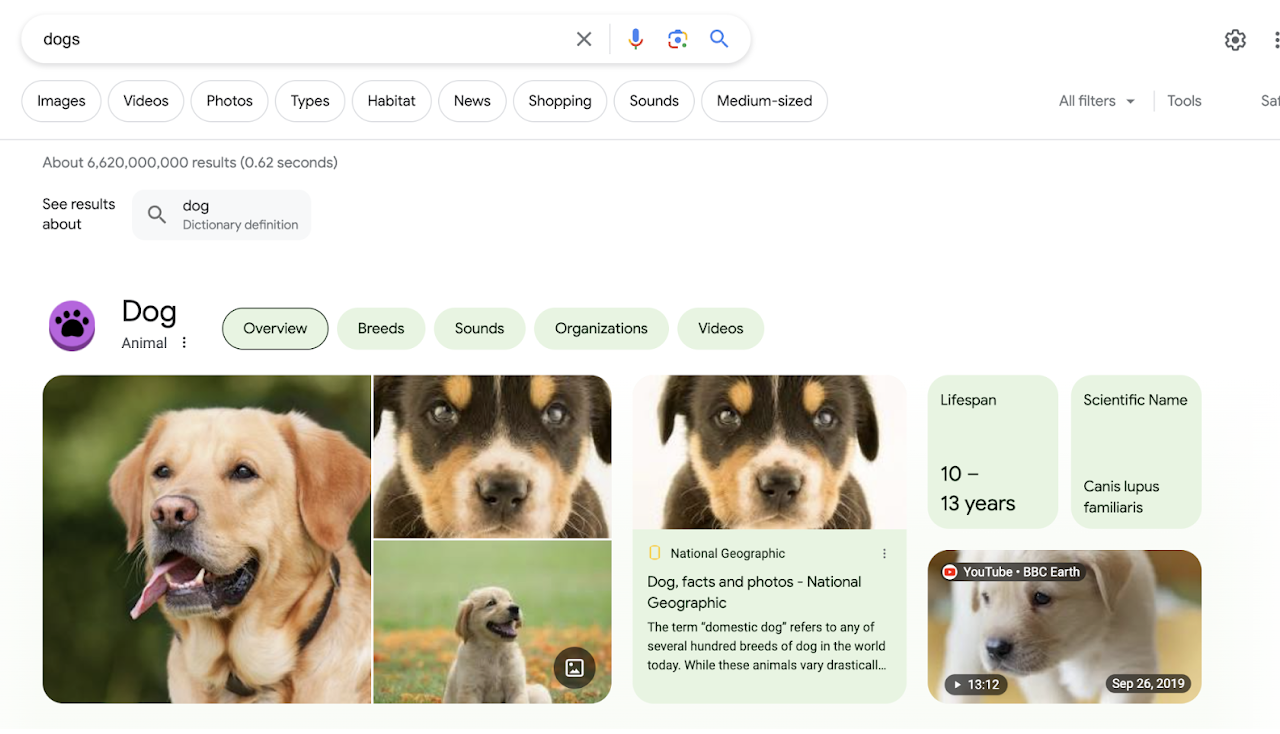This screenshot has height=734, width=1280.
Task: Open the Quick Settings gear icon
Action: [1235, 39]
